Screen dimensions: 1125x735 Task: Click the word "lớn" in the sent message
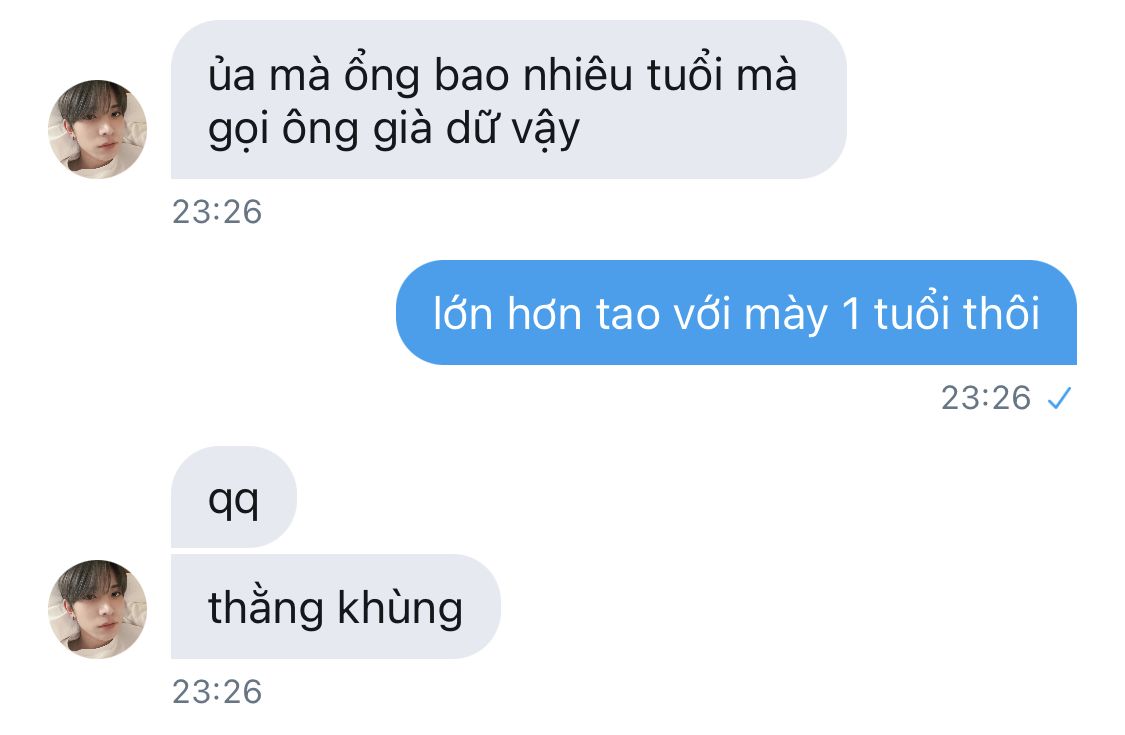pyautogui.click(x=463, y=314)
